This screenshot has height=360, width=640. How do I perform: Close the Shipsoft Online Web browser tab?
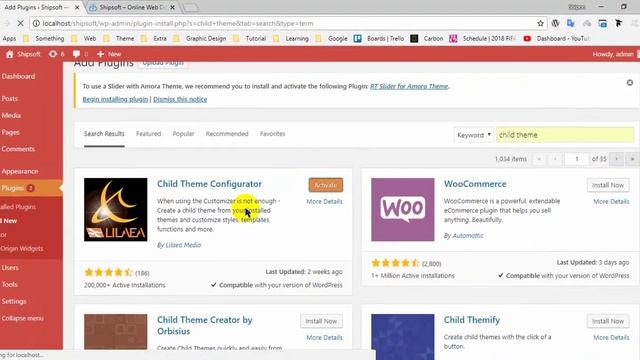tap(173, 7)
